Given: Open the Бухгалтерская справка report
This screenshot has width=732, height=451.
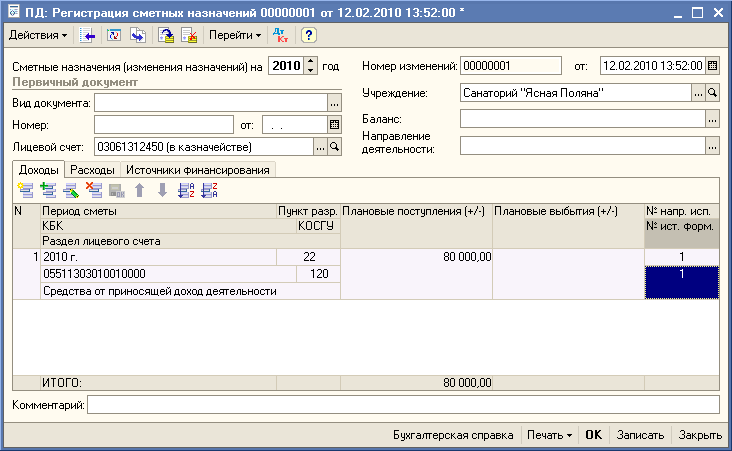Looking at the screenshot, I should (454, 435).
